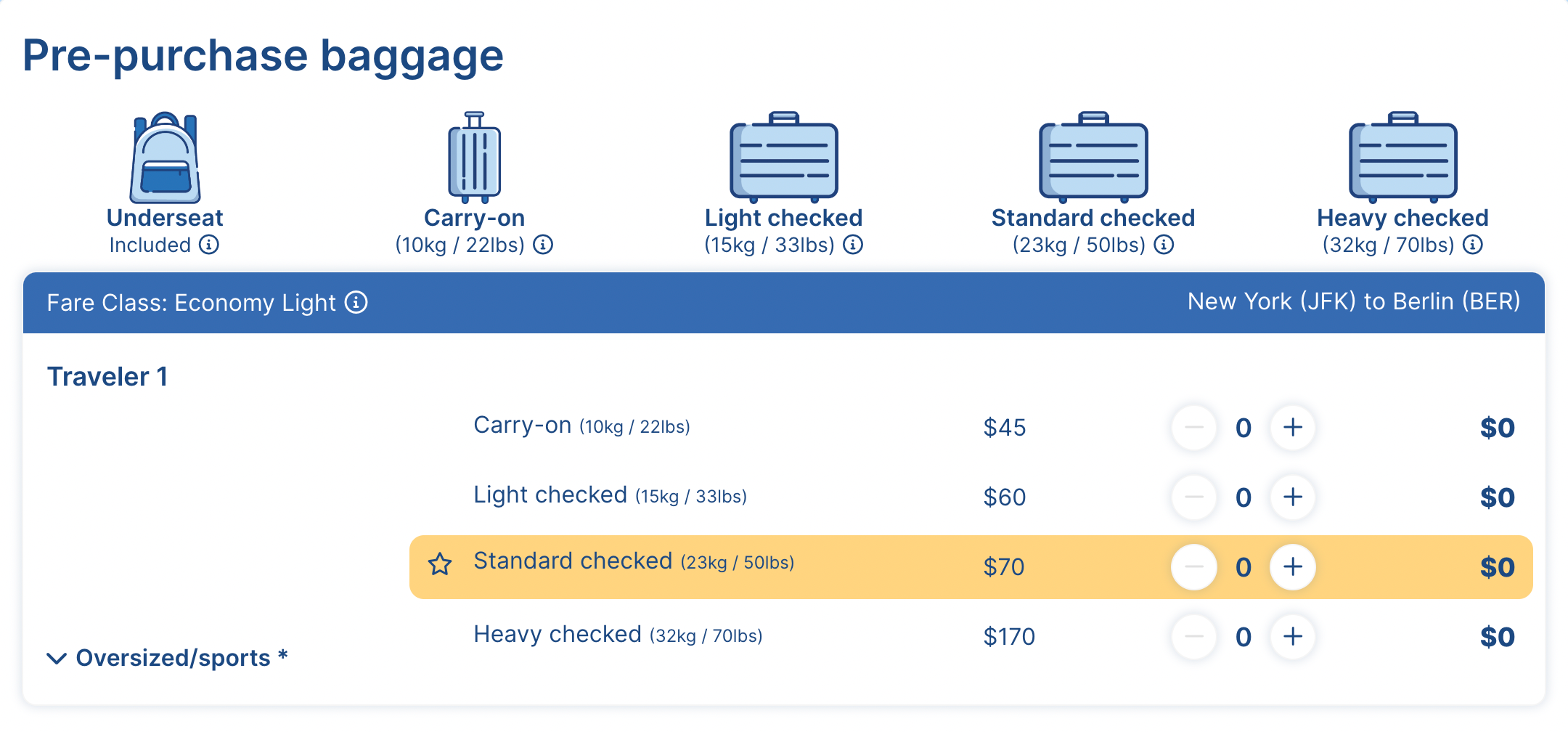Add one Standard checked bag

tap(1292, 567)
